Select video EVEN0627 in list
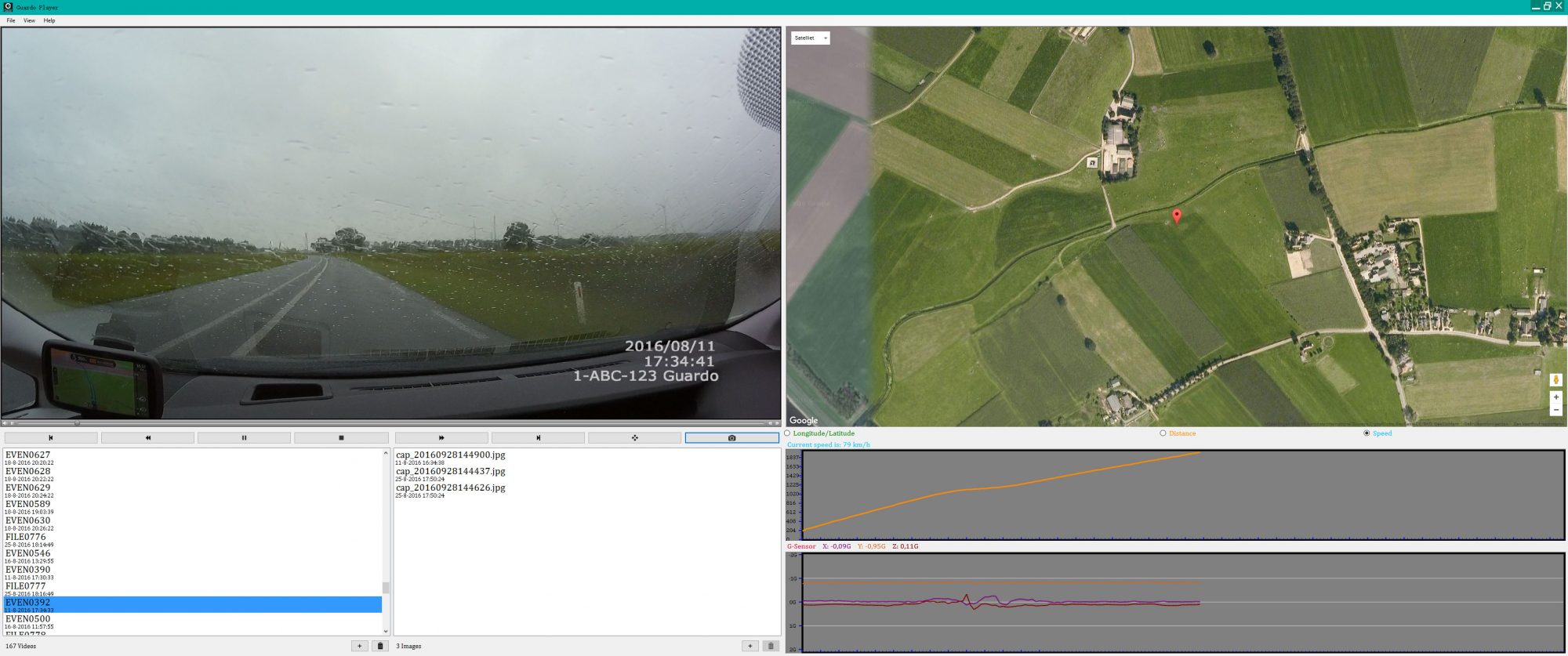The width and height of the screenshot is (1568, 656). [192, 458]
